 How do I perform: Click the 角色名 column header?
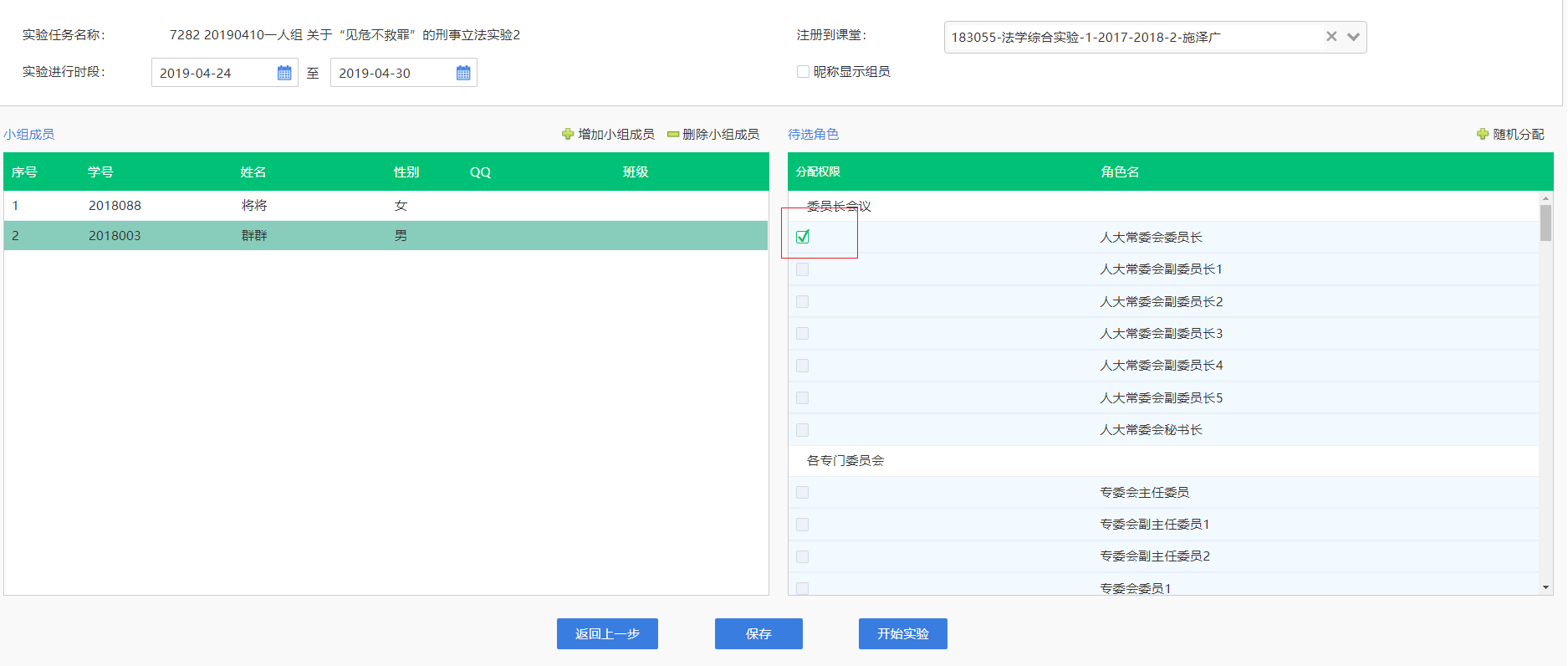pyautogui.click(x=1120, y=172)
